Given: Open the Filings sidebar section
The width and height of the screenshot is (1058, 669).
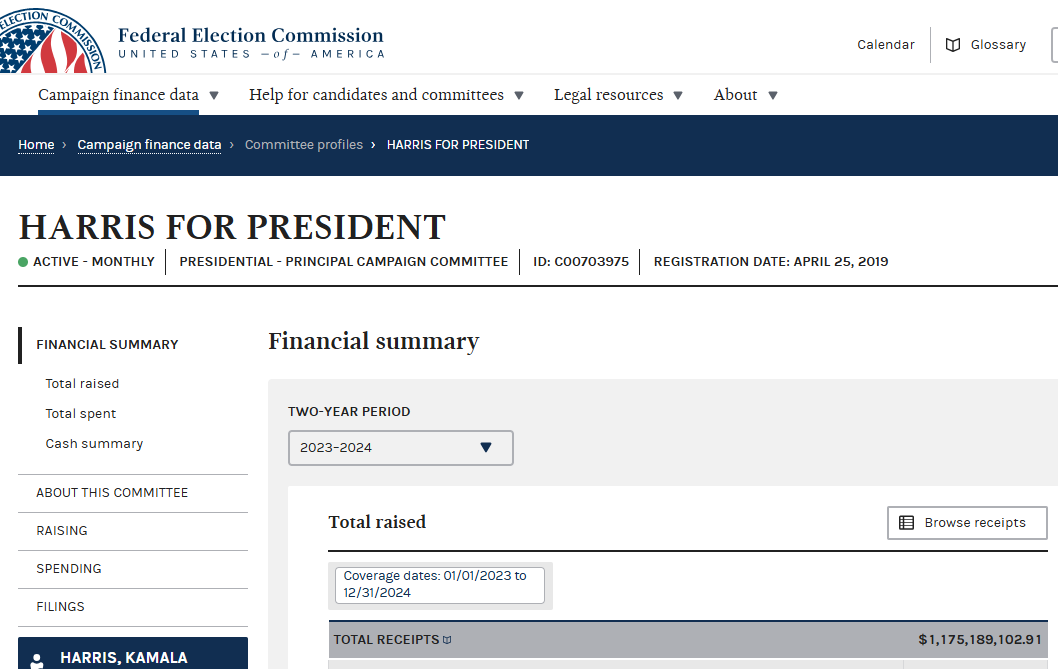Looking at the screenshot, I should (60, 607).
